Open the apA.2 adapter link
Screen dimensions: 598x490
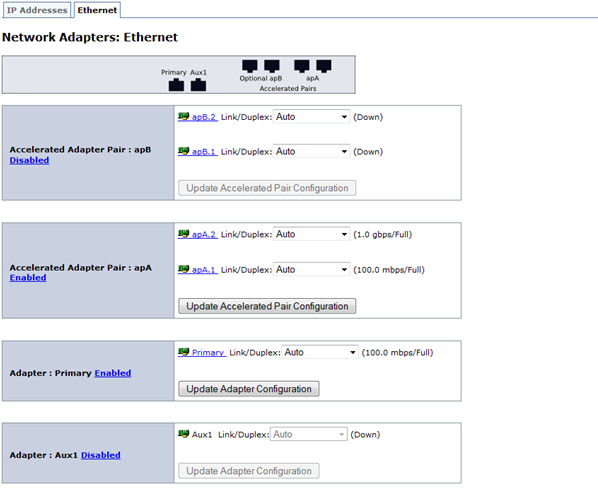204,235
